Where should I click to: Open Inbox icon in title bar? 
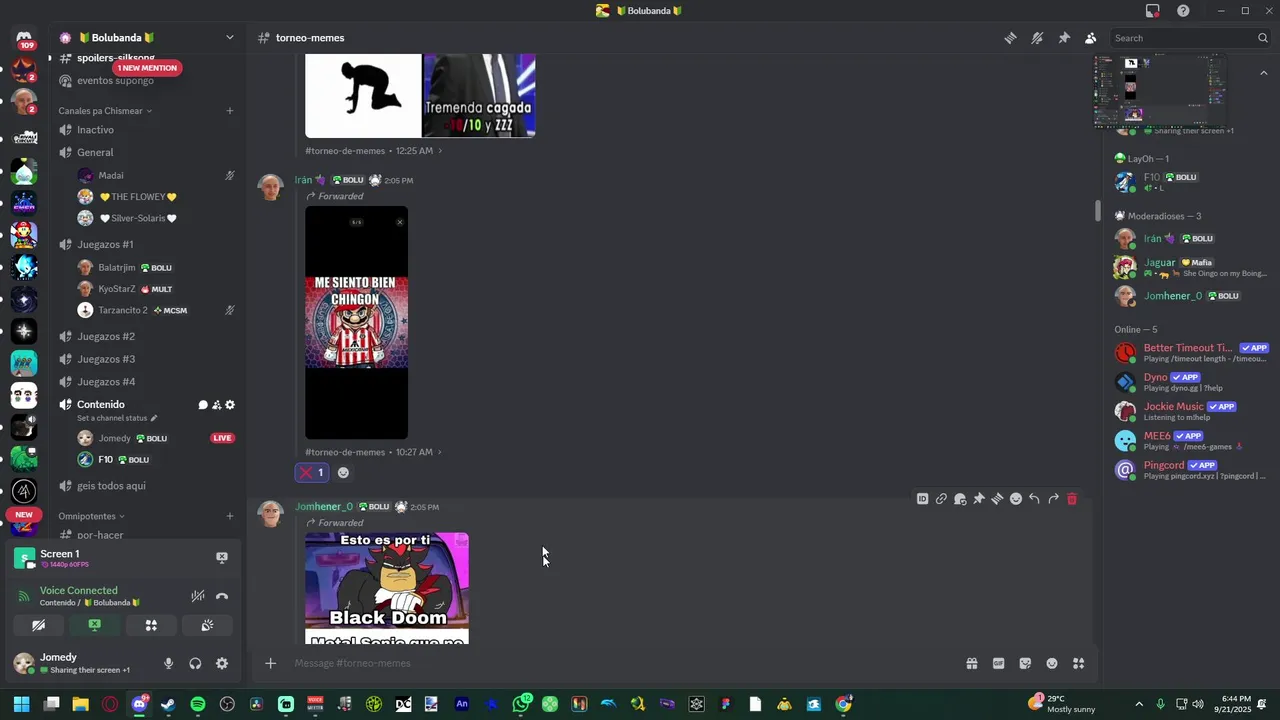click(1153, 11)
